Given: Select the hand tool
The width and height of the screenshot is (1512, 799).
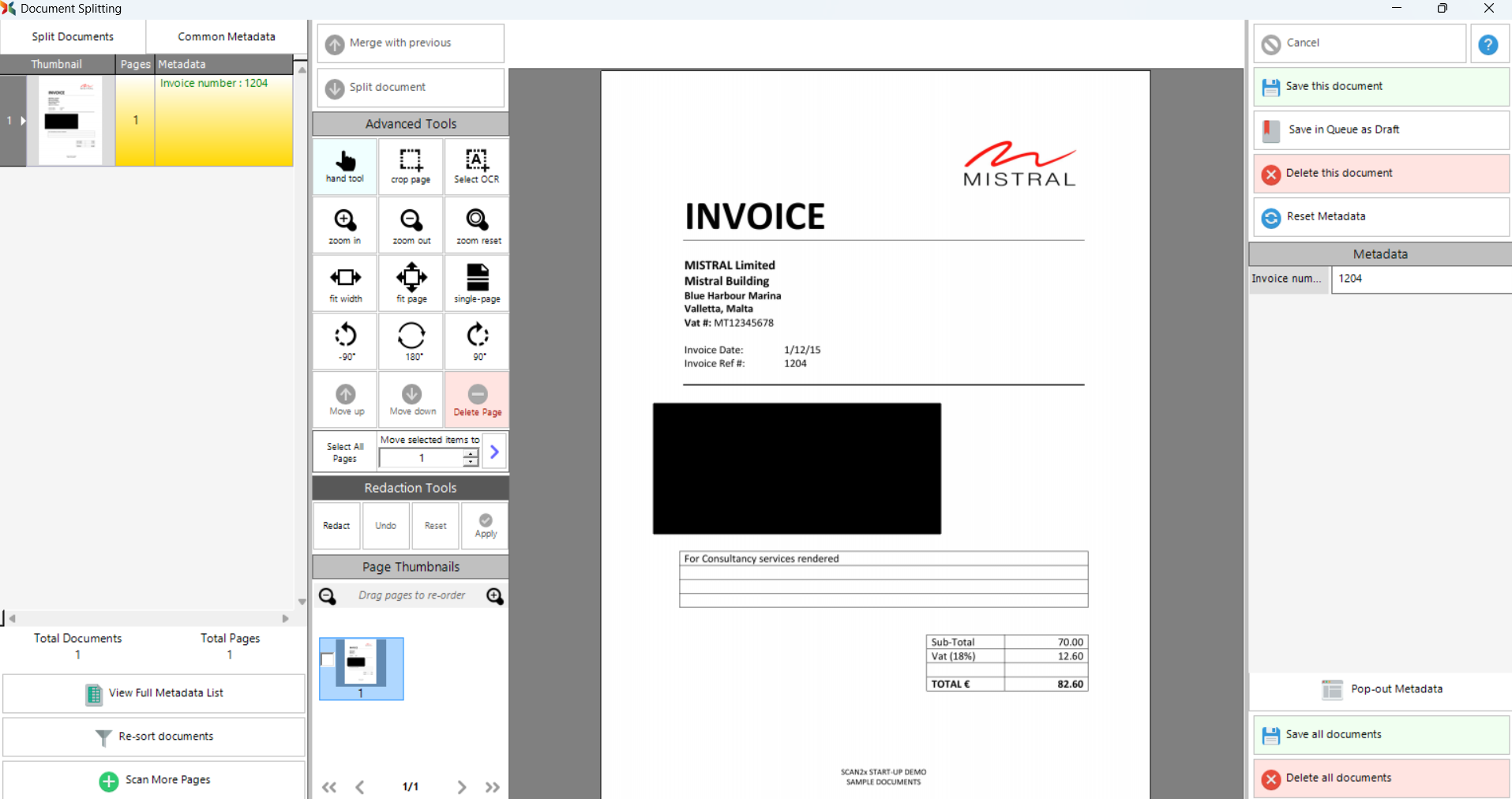Looking at the screenshot, I should [x=345, y=167].
